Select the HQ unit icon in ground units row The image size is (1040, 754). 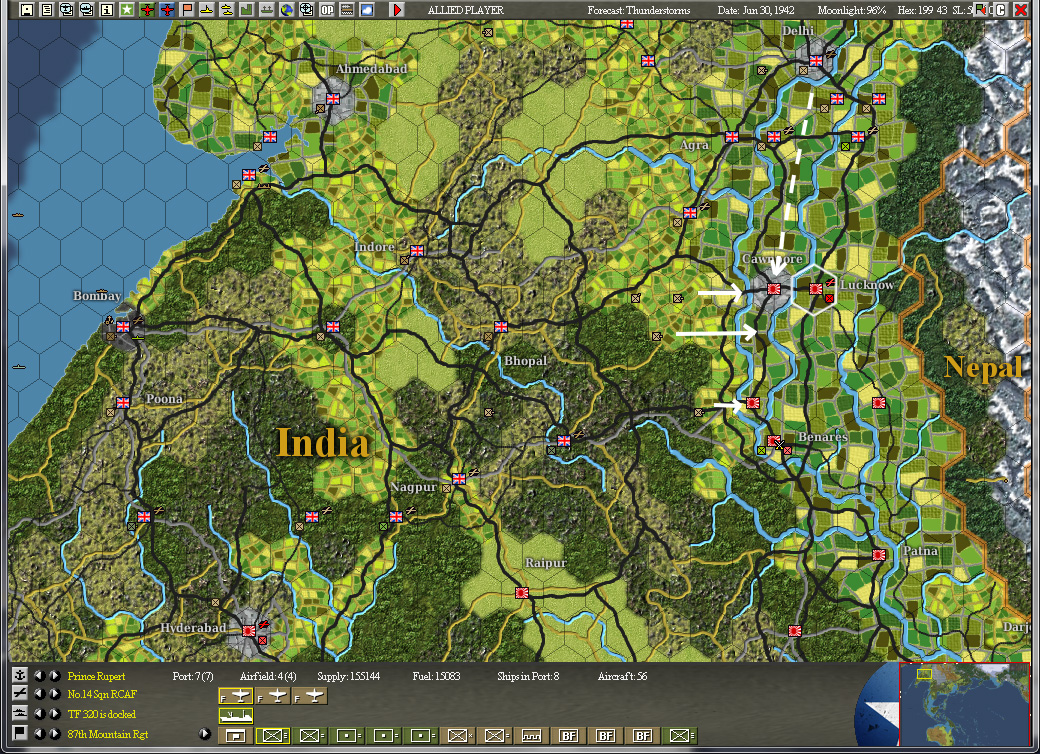(x=235, y=735)
